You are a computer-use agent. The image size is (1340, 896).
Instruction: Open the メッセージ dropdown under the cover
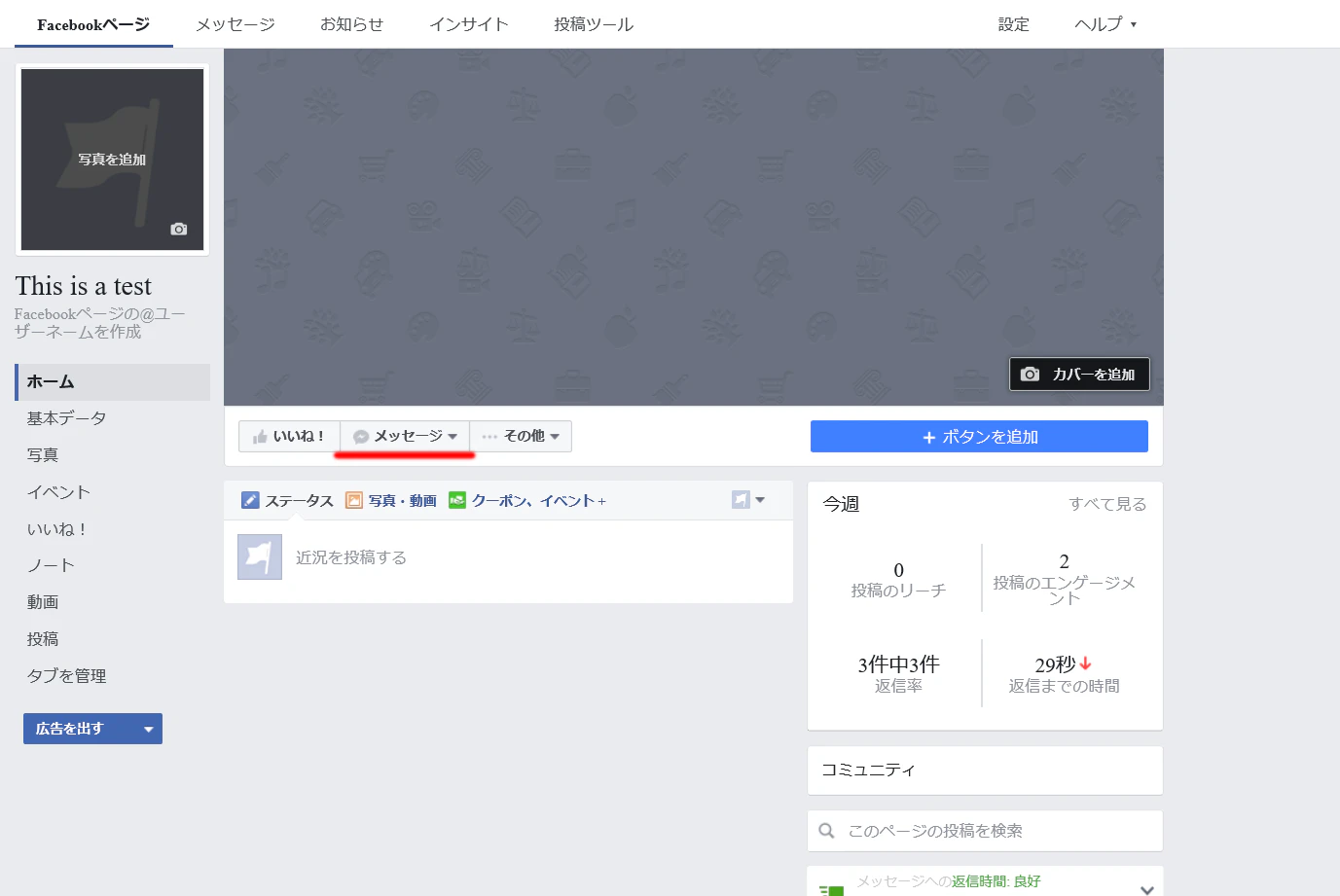click(x=405, y=436)
